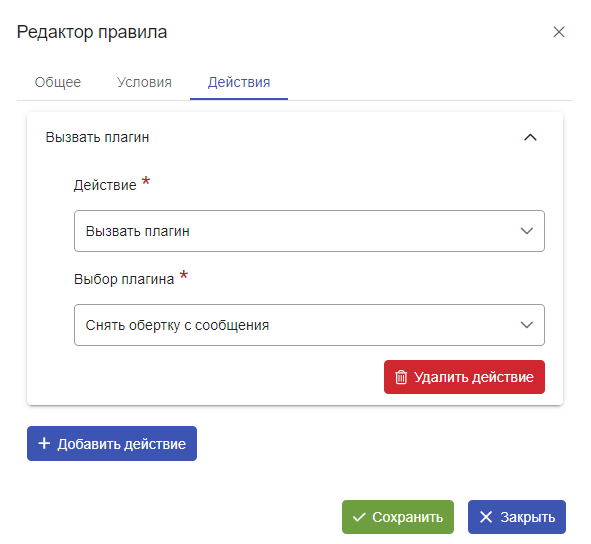Close the rule editor with the top-right X

559,32
